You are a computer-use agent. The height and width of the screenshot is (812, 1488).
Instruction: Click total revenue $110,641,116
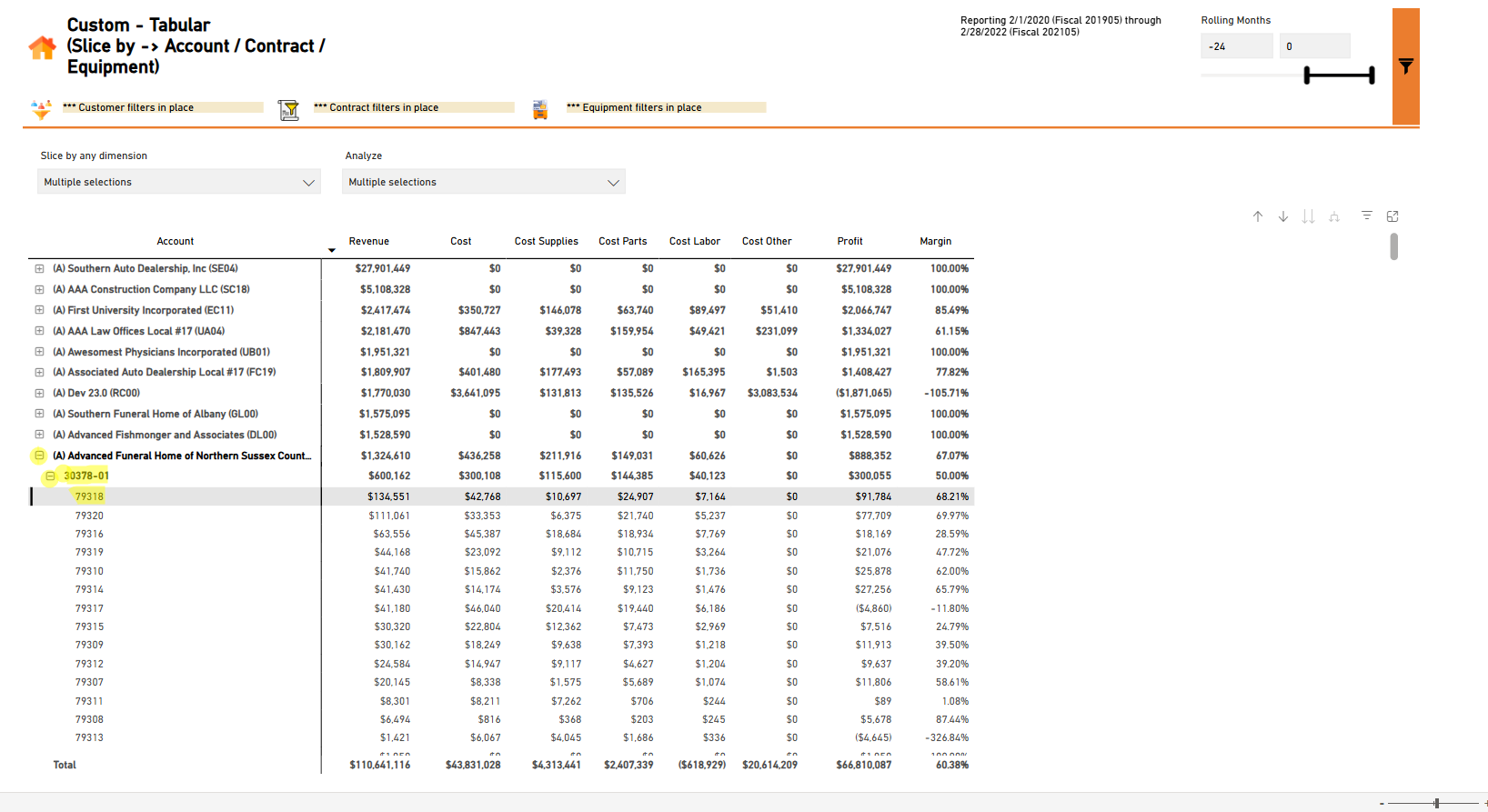pos(380,765)
